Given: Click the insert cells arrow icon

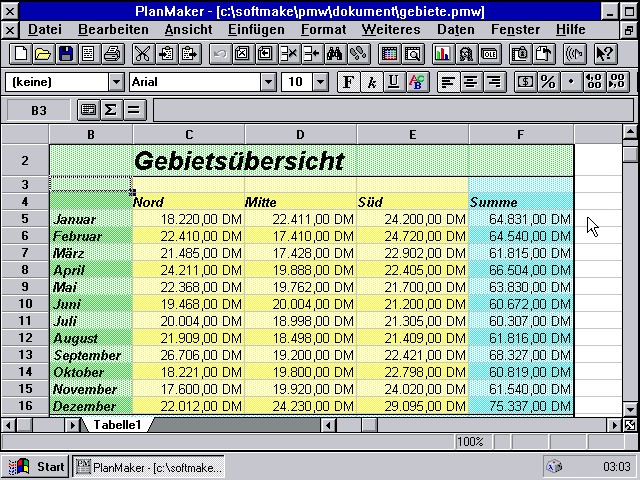Looking at the screenshot, I should pos(312,54).
